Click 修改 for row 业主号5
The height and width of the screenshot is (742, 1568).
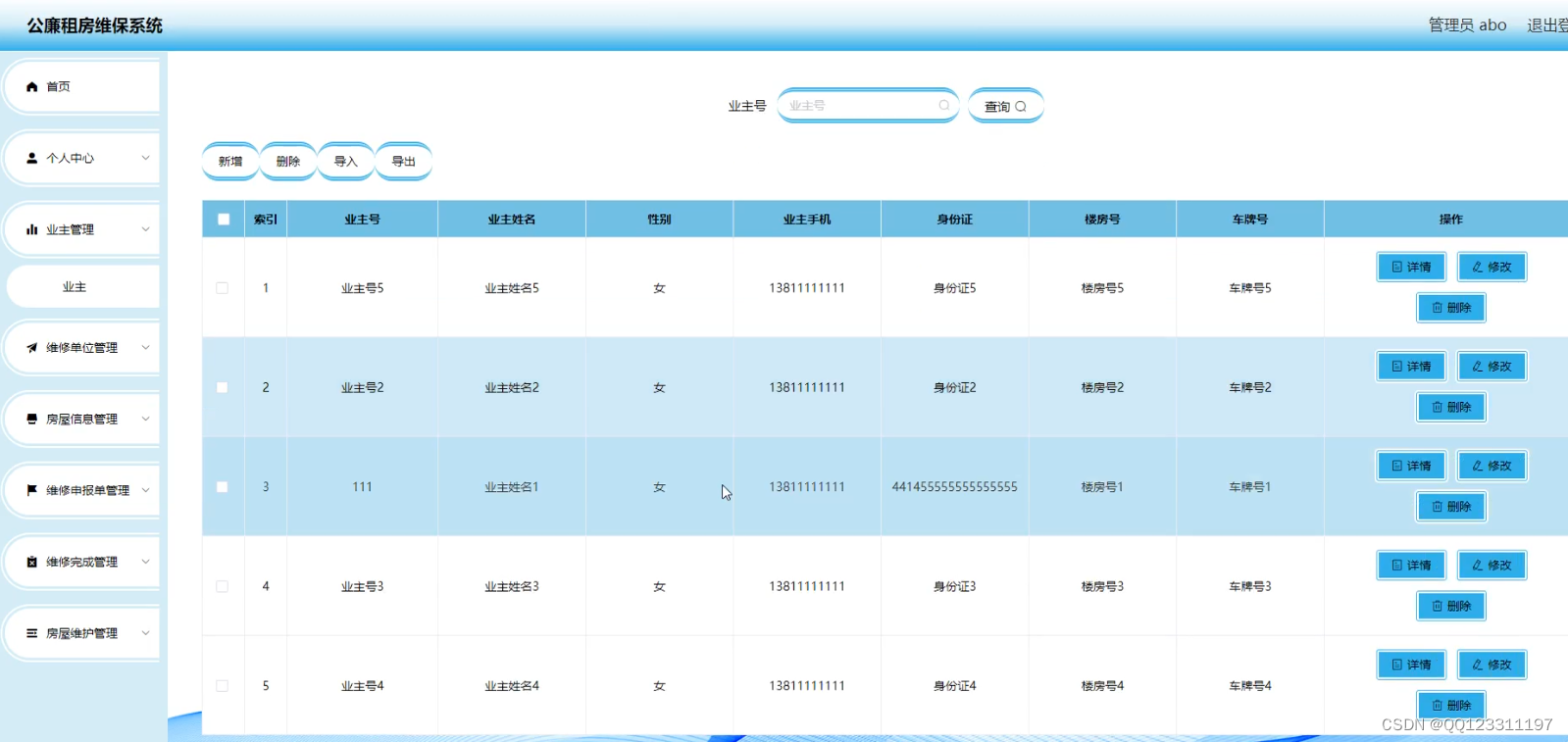[1492, 267]
